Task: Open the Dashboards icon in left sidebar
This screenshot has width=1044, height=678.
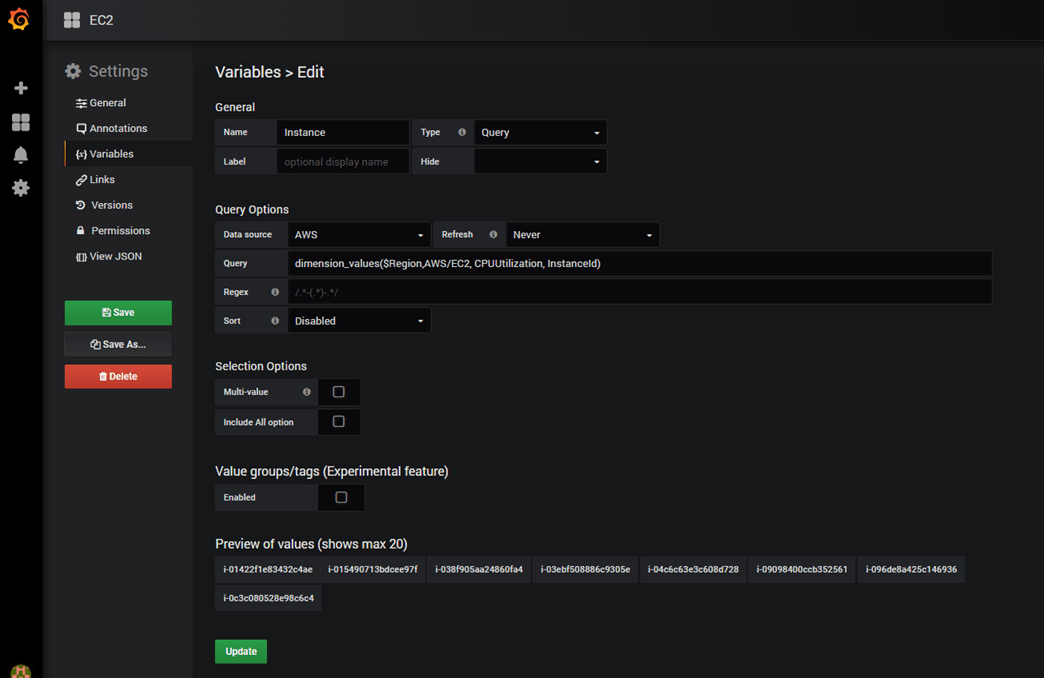Action: [x=20, y=122]
